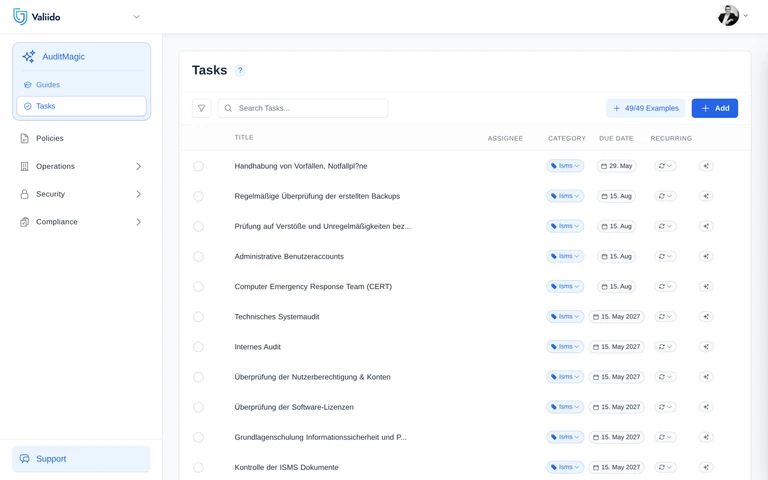Expand the Security chevron
This screenshot has height=480, width=768.
pos(139,194)
